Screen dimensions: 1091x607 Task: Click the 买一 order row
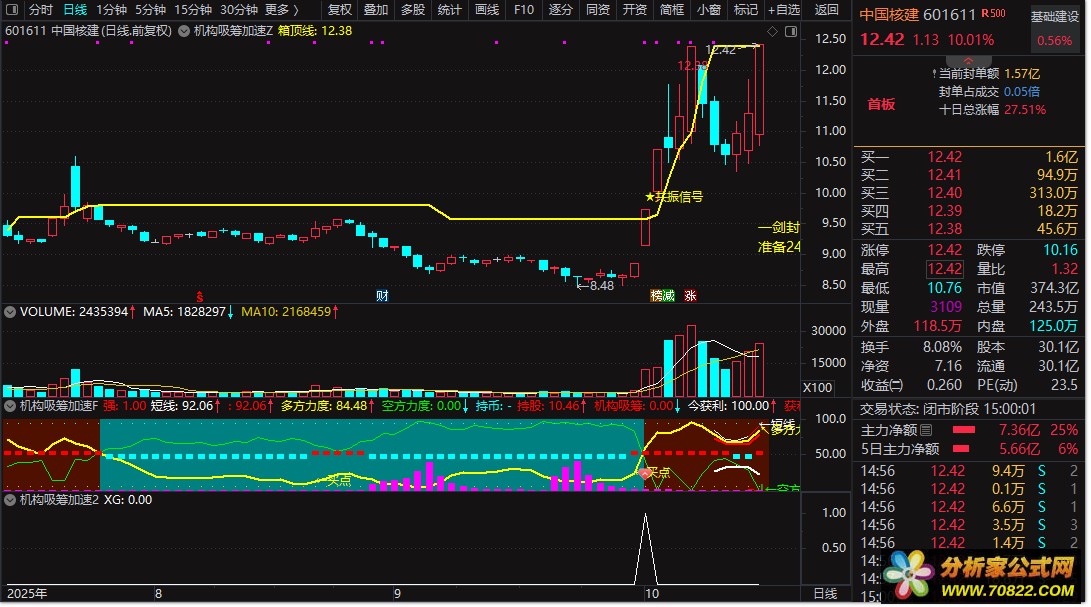pos(969,157)
